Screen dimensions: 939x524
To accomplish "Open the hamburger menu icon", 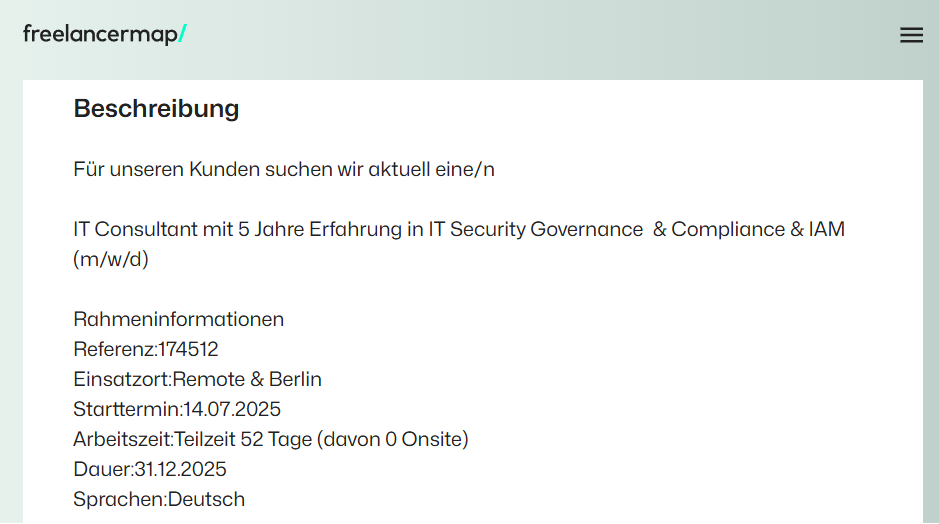I will pyautogui.click(x=911, y=35).
